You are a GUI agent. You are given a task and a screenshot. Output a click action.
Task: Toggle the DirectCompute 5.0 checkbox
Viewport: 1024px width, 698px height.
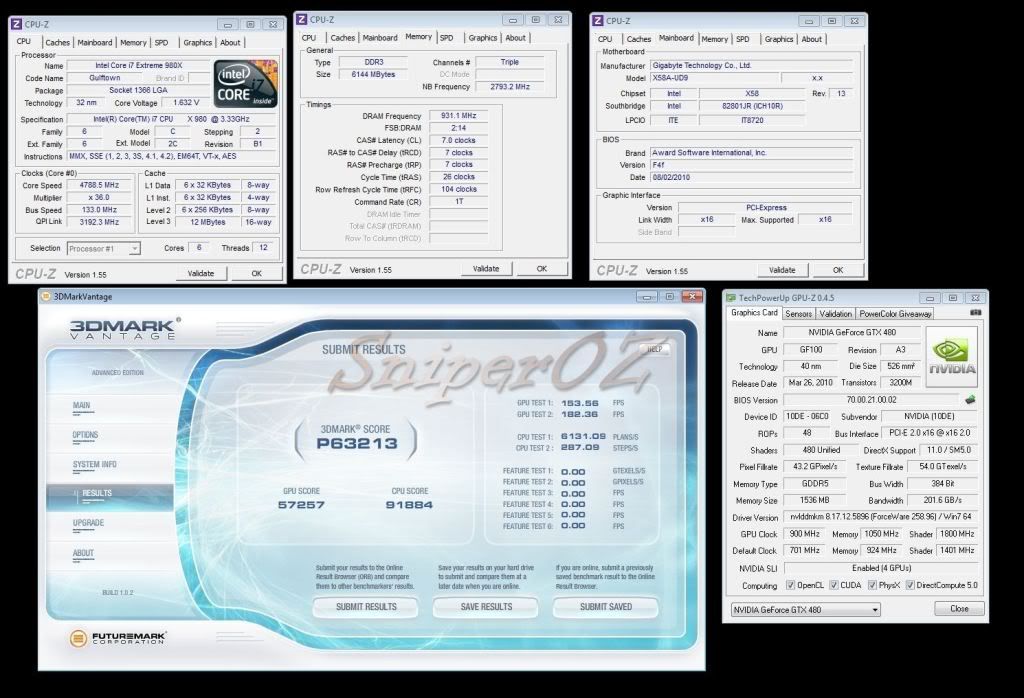point(912,586)
